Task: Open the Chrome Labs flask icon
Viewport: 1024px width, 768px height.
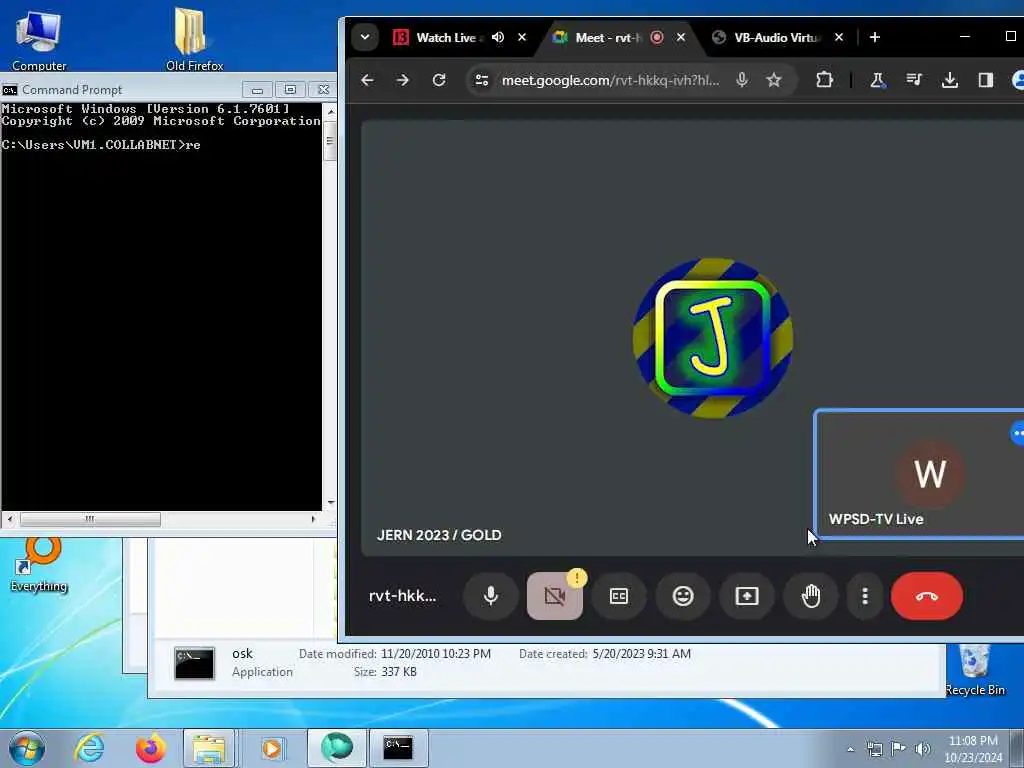Action: pos(878,80)
